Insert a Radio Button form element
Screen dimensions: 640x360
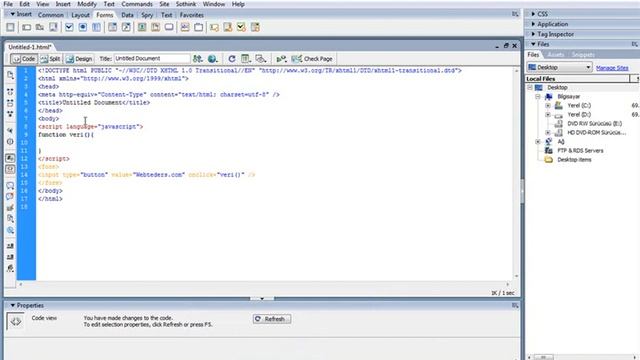click(x=82, y=27)
